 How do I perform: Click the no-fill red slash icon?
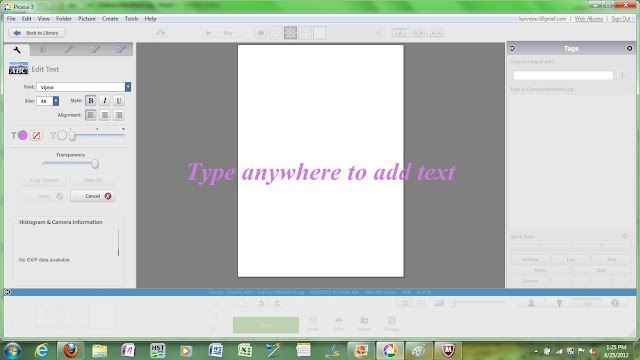36,135
